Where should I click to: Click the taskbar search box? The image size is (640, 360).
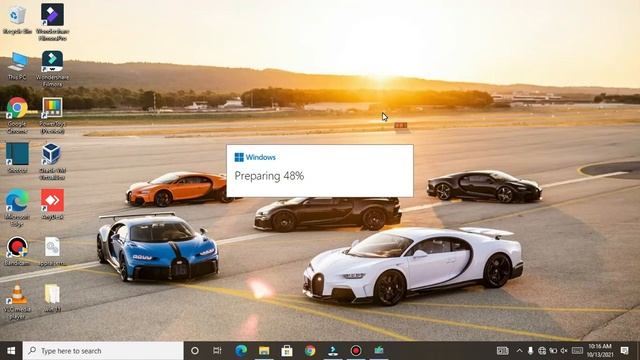point(103,351)
